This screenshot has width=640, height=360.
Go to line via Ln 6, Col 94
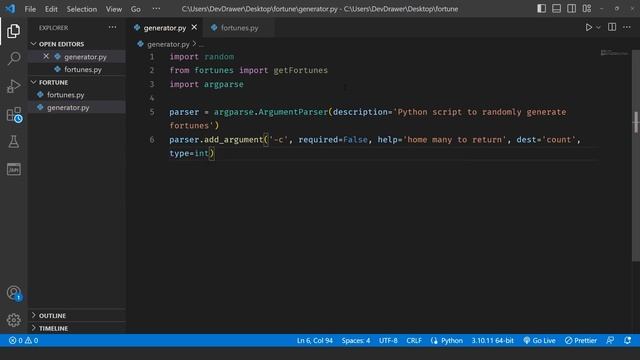315,340
